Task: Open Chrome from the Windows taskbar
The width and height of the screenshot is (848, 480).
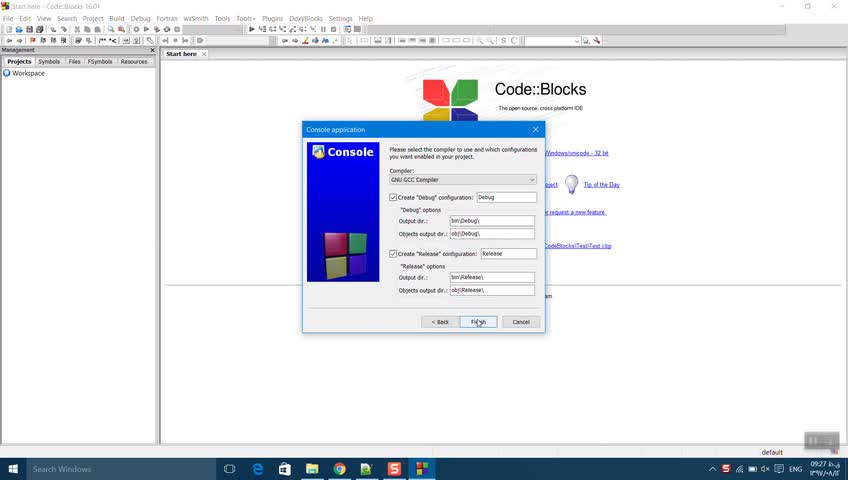Action: [339, 469]
